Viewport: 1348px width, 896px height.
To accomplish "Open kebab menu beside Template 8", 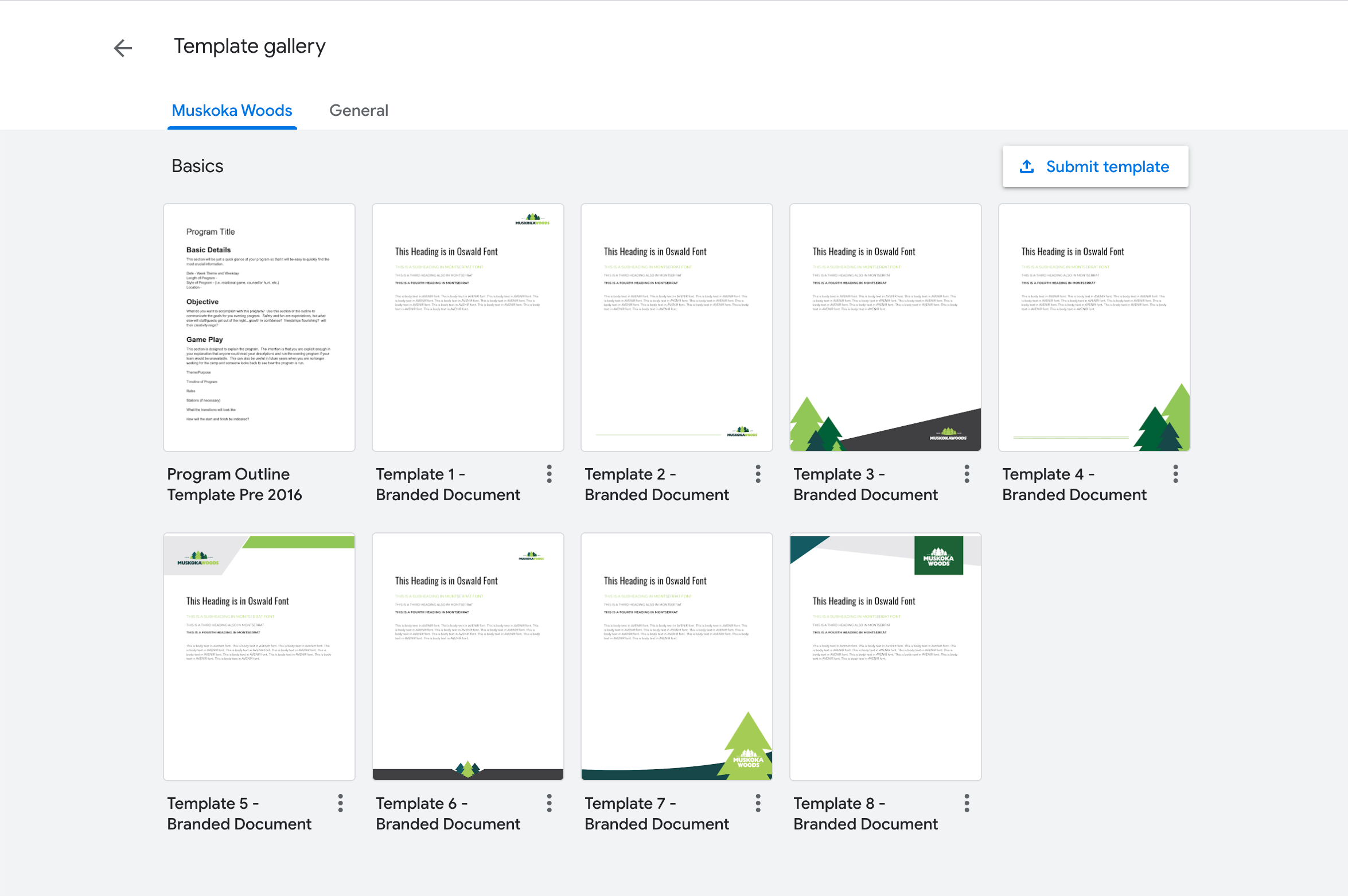I will pyautogui.click(x=967, y=803).
